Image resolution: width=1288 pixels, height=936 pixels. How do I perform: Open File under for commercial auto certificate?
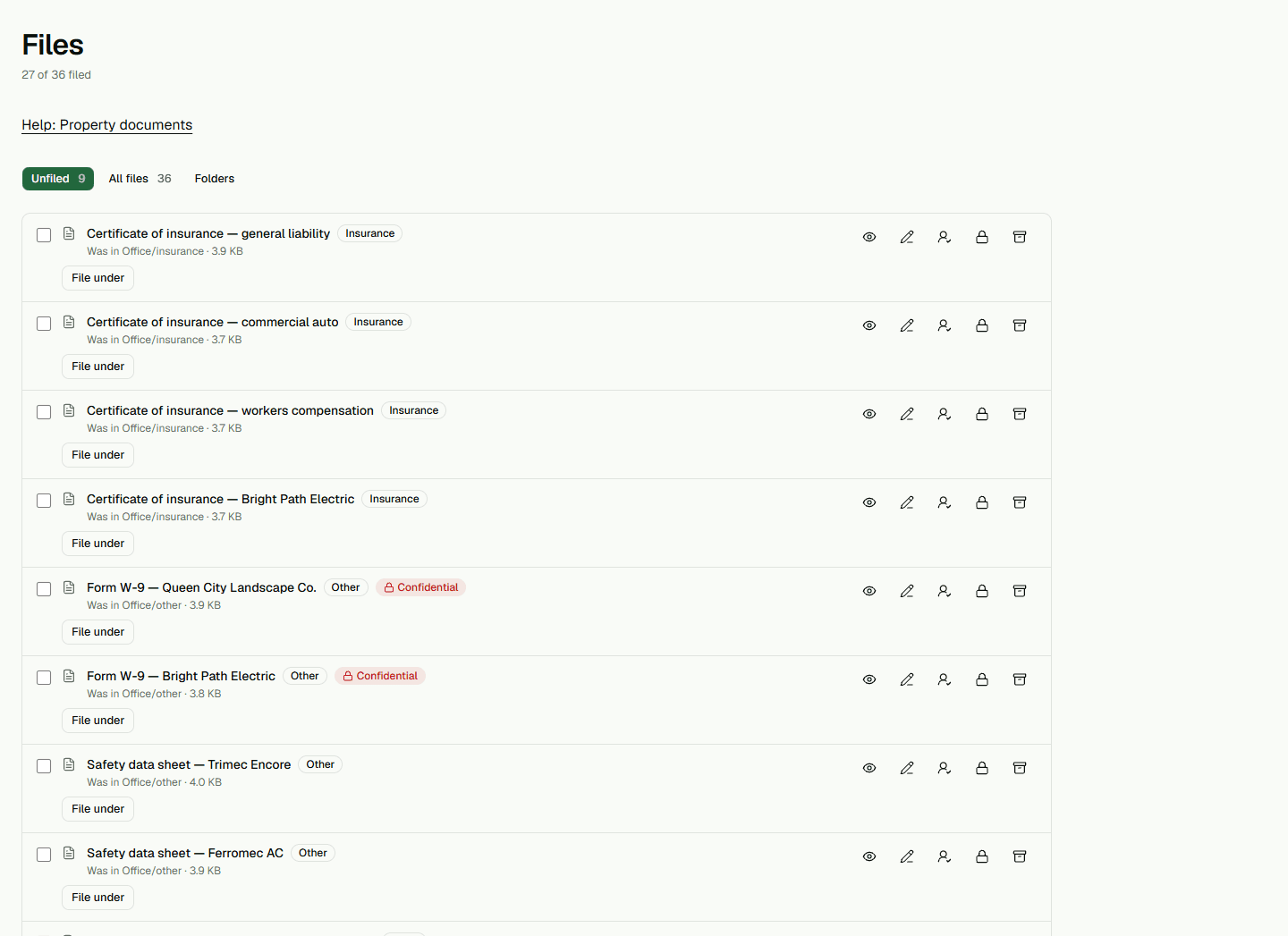click(x=98, y=367)
